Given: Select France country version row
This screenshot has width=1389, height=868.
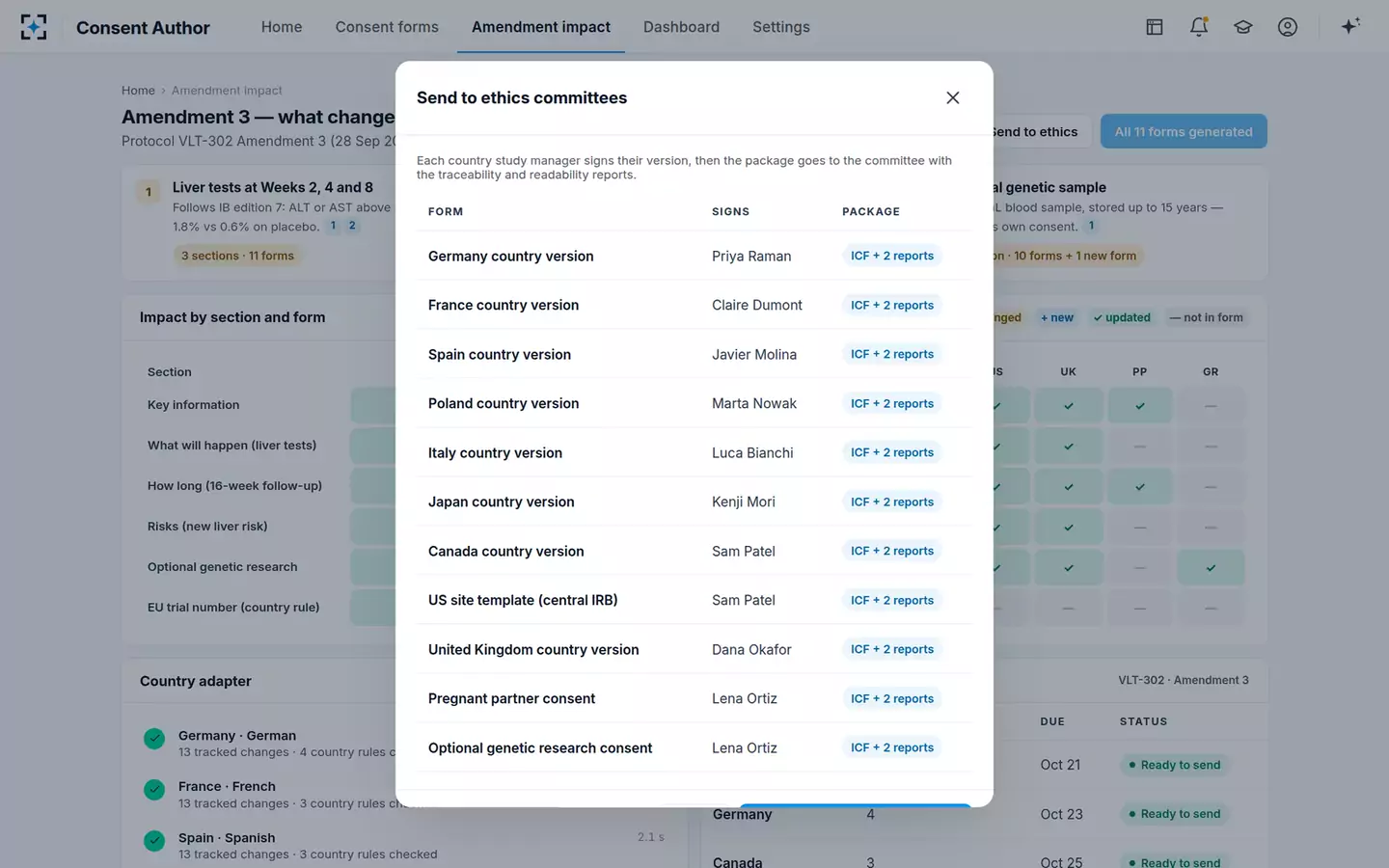Looking at the screenshot, I should [694, 305].
